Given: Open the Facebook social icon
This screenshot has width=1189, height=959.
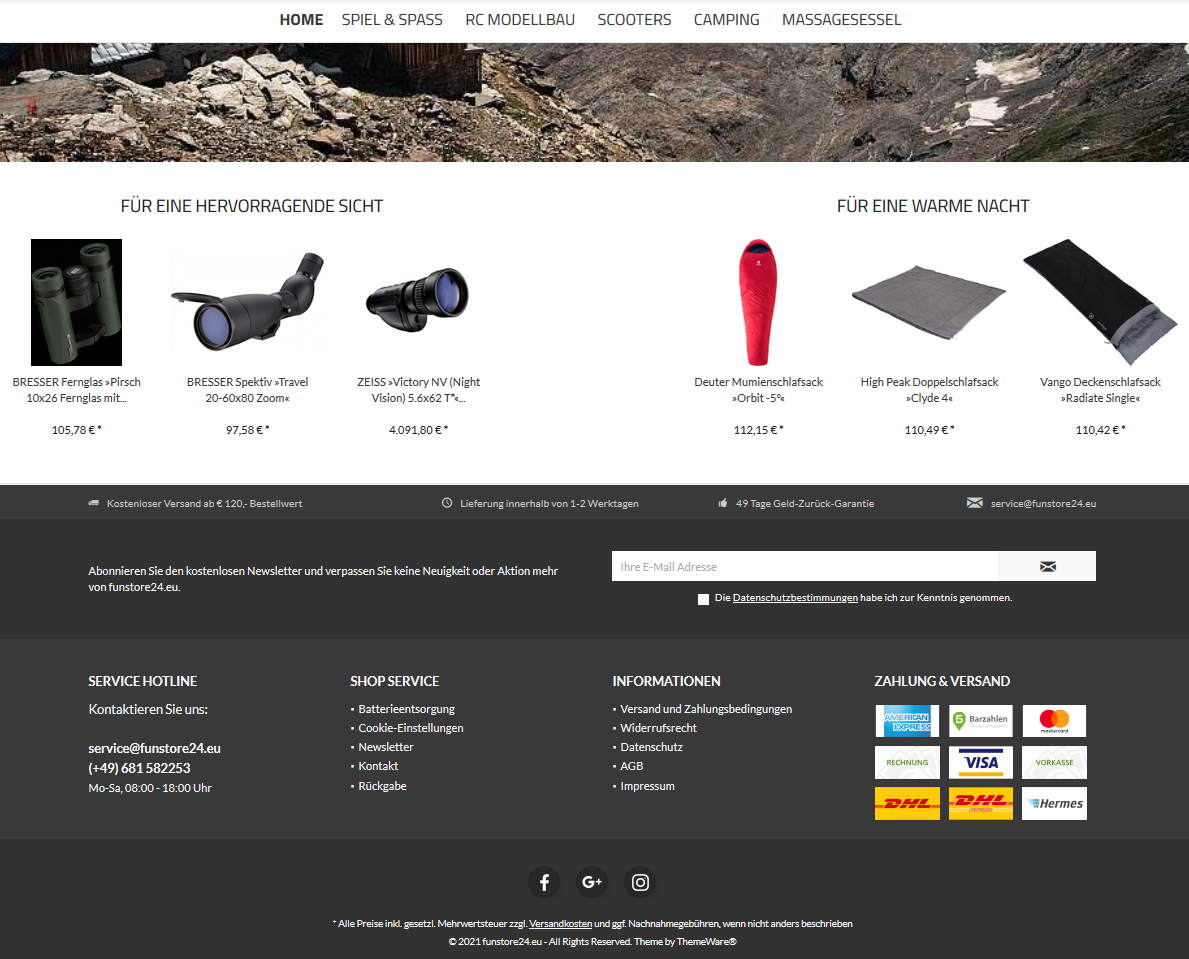Looking at the screenshot, I should point(544,882).
